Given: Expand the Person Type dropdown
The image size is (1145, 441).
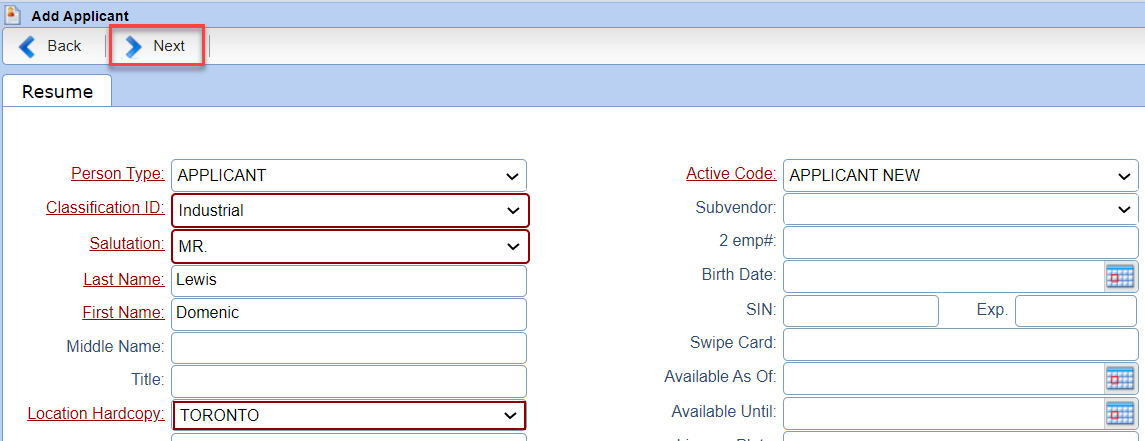Looking at the screenshot, I should coord(349,175).
